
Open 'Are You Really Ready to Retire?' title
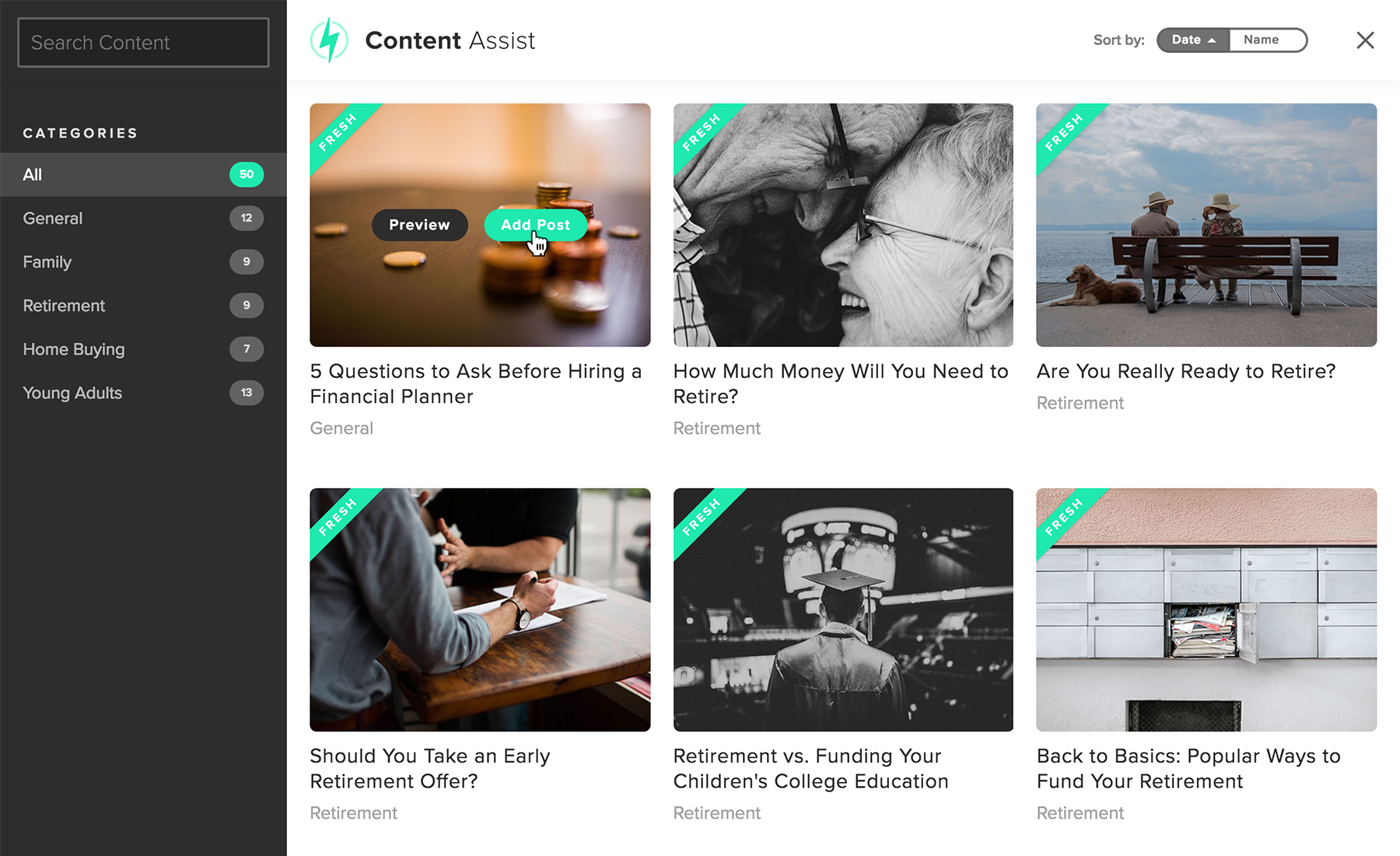click(x=1186, y=371)
